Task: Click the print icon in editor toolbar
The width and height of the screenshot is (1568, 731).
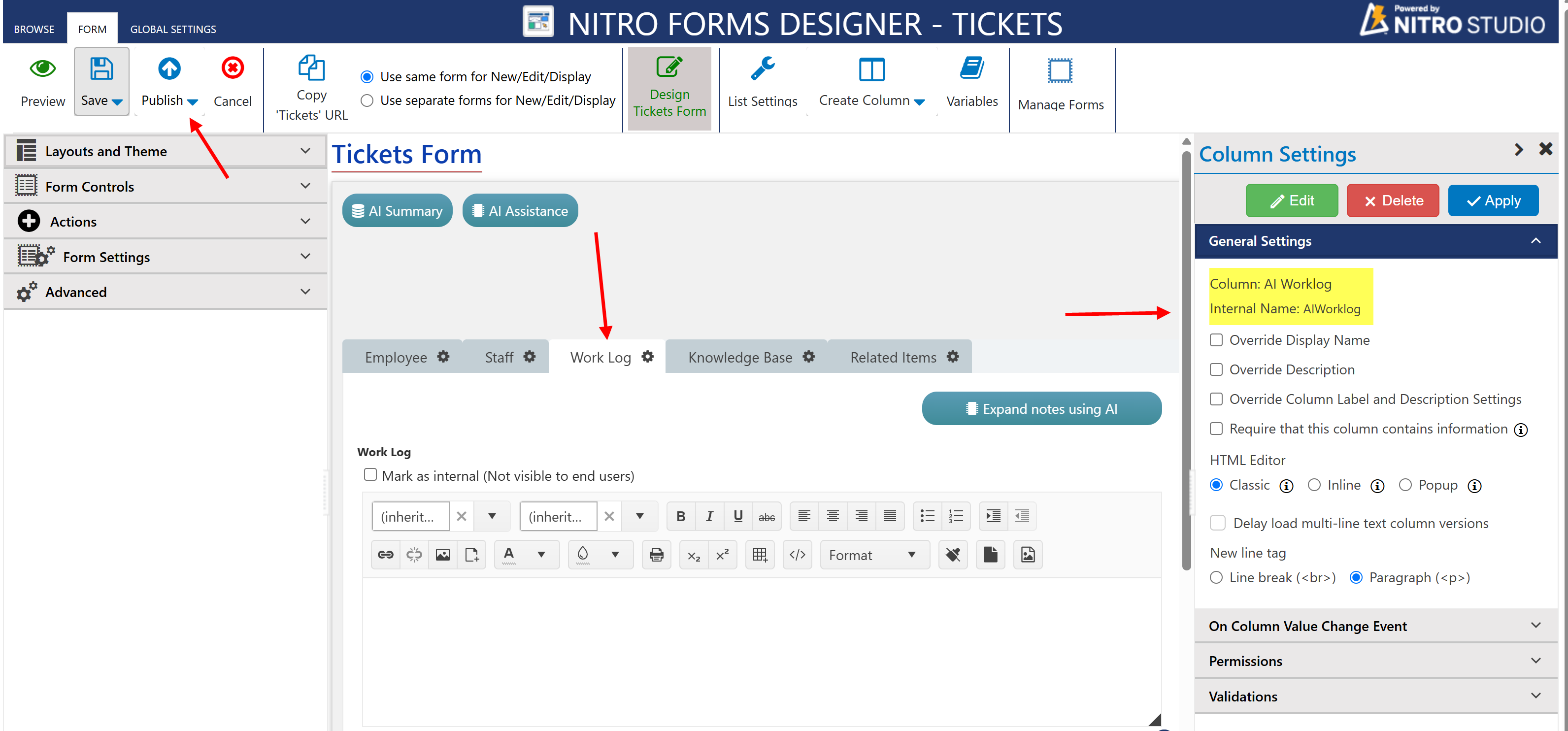Action: (656, 555)
